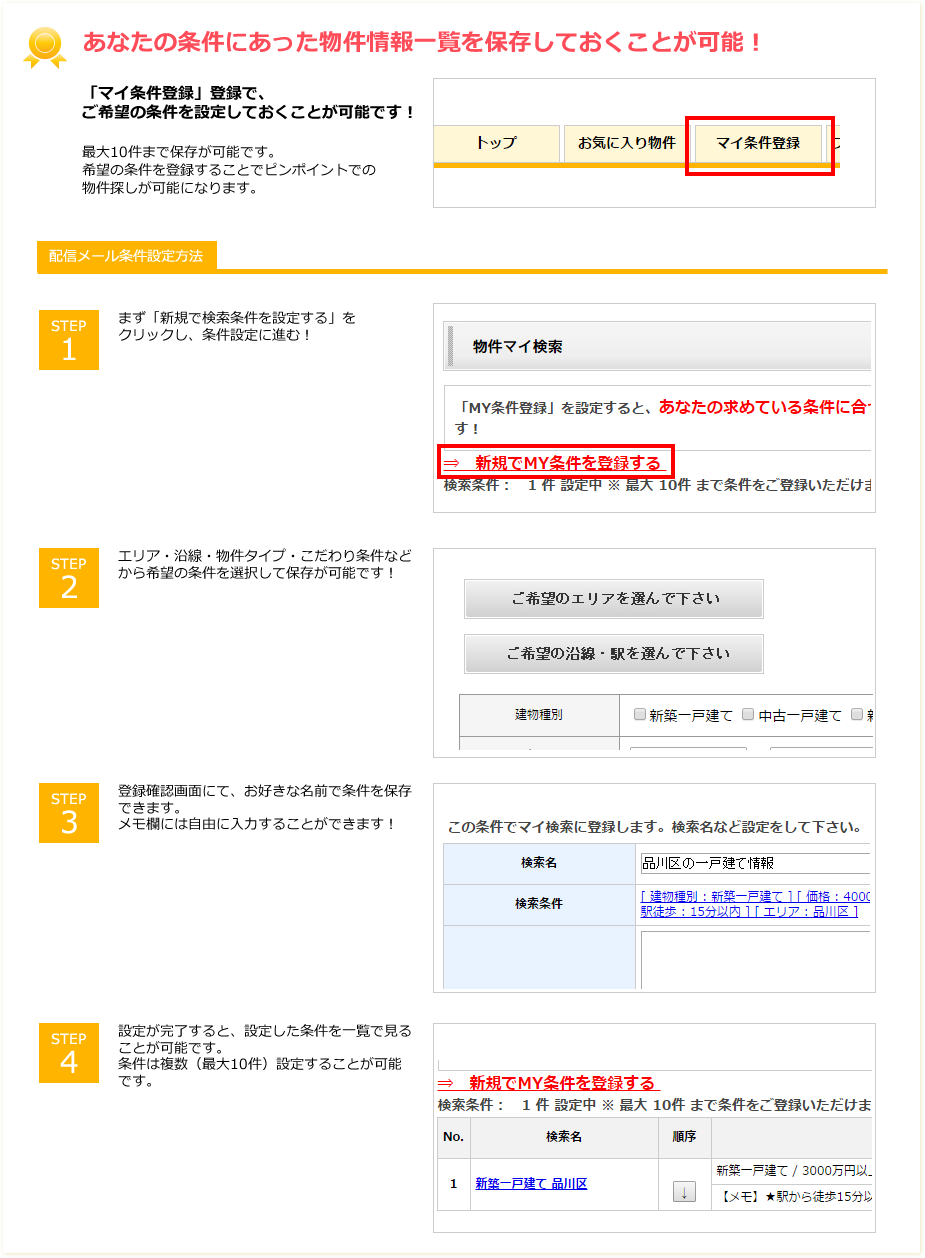Open the saved search 新築一戸建て 品川区

[x=531, y=1184]
